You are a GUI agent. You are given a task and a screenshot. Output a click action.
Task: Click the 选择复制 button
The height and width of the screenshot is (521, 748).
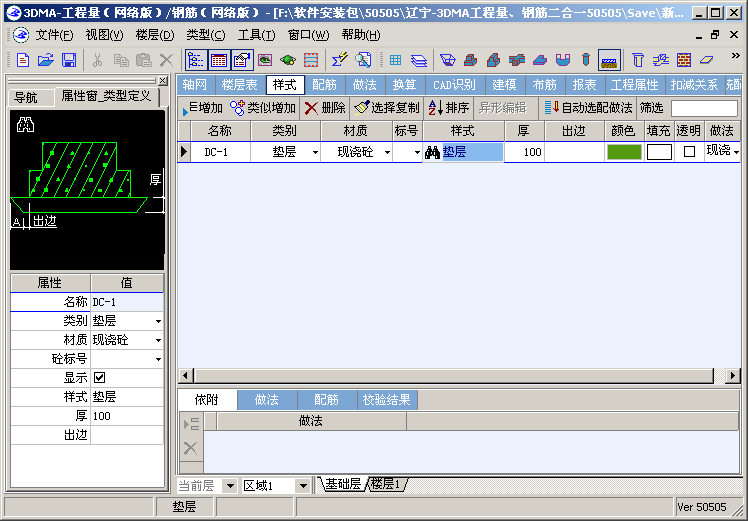386,108
